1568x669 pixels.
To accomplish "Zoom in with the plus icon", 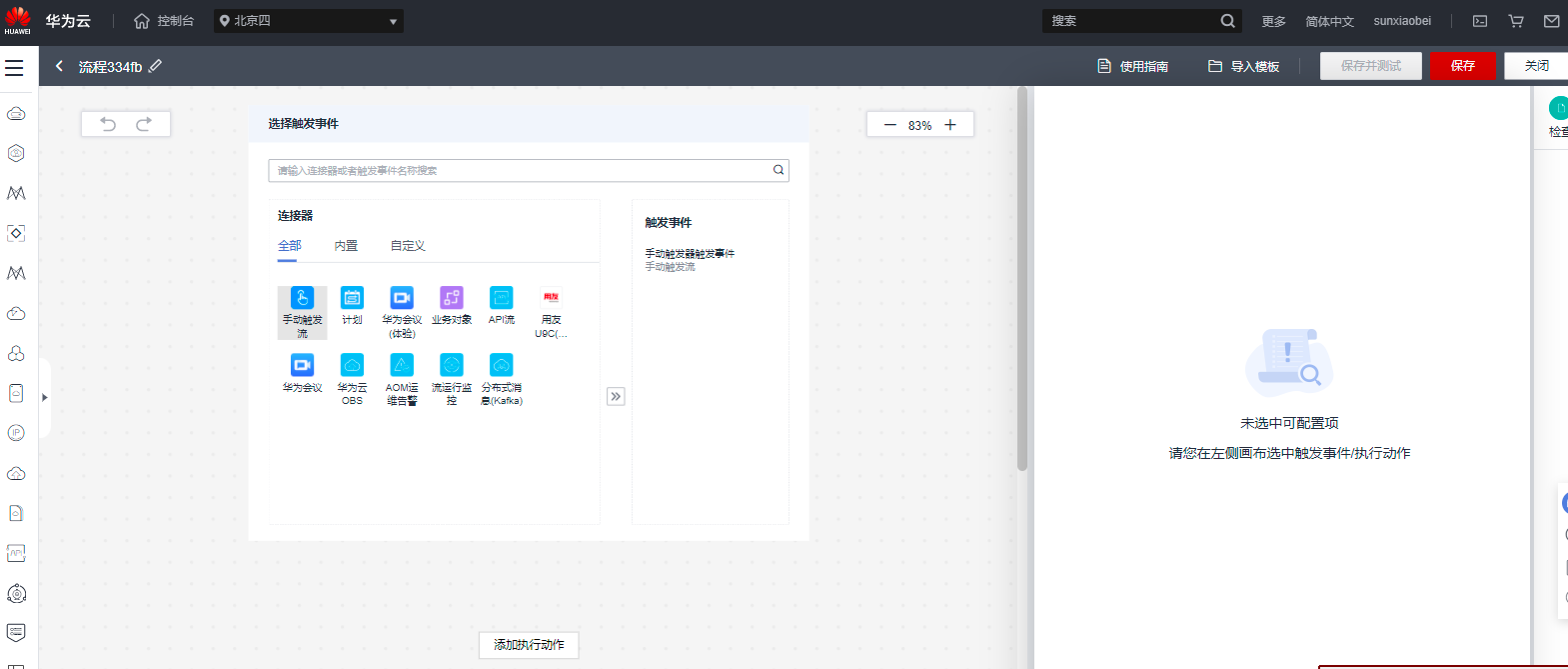I will click(x=950, y=125).
